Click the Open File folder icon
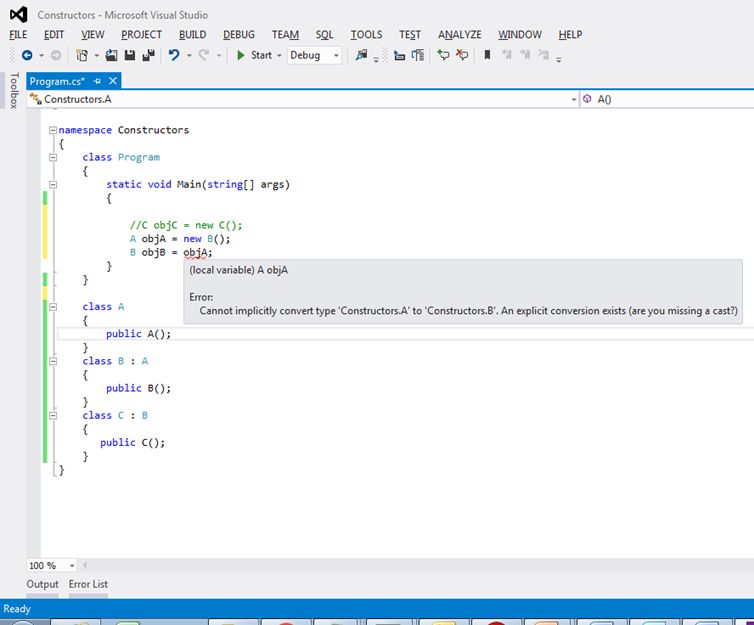The image size is (754, 625). (x=112, y=56)
